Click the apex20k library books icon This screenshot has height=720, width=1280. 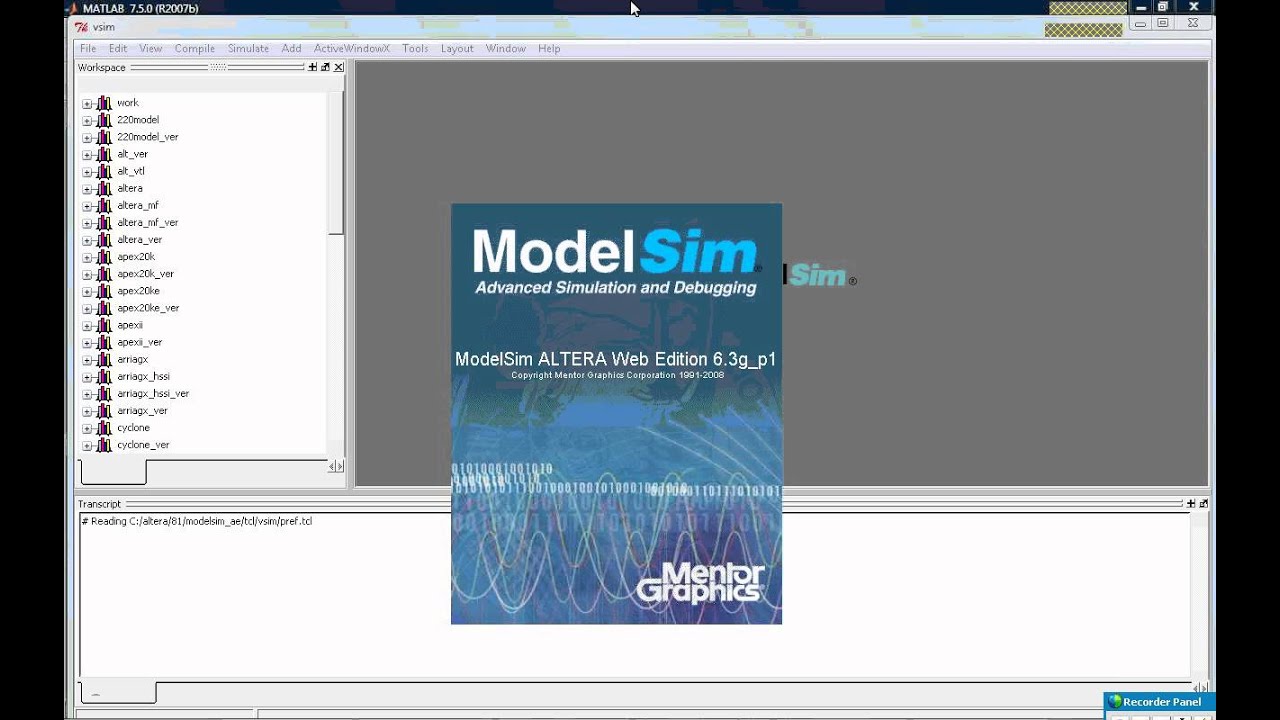coord(104,257)
